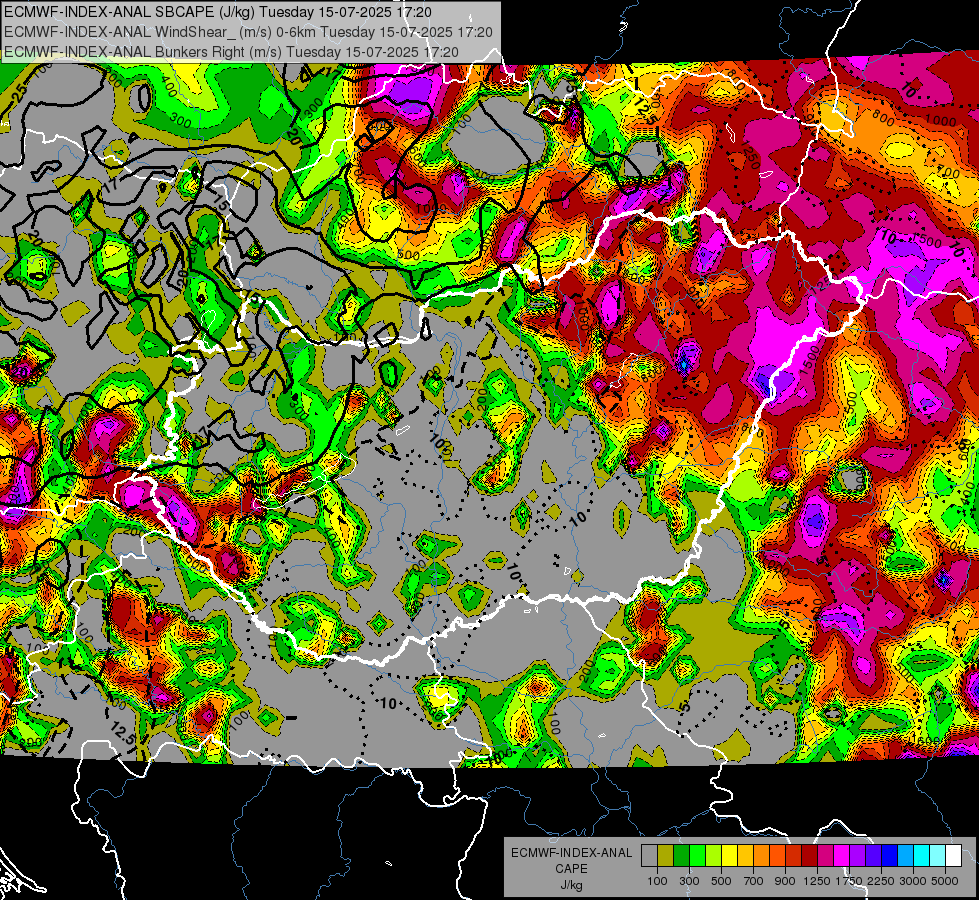The width and height of the screenshot is (979, 900).
Task: Select the dark green legend swatch before 300
Action: pyautogui.click(x=681, y=855)
